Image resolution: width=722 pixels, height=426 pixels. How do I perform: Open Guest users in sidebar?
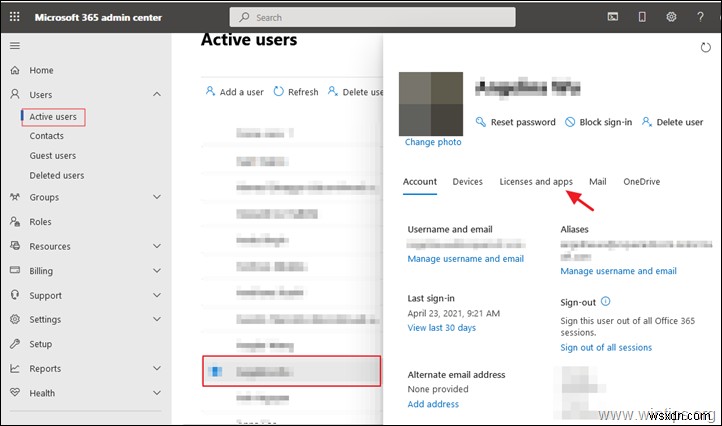52,156
